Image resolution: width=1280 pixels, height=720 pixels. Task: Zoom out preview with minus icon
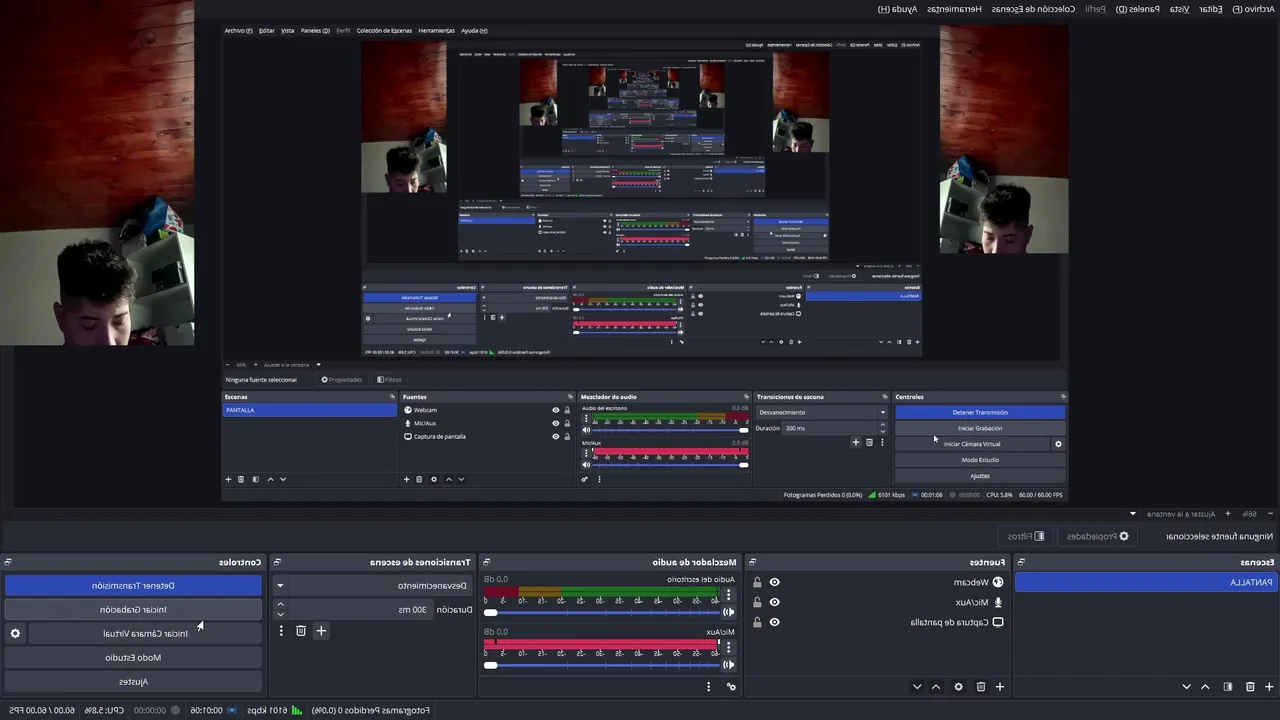click(x=1272, y=514)
